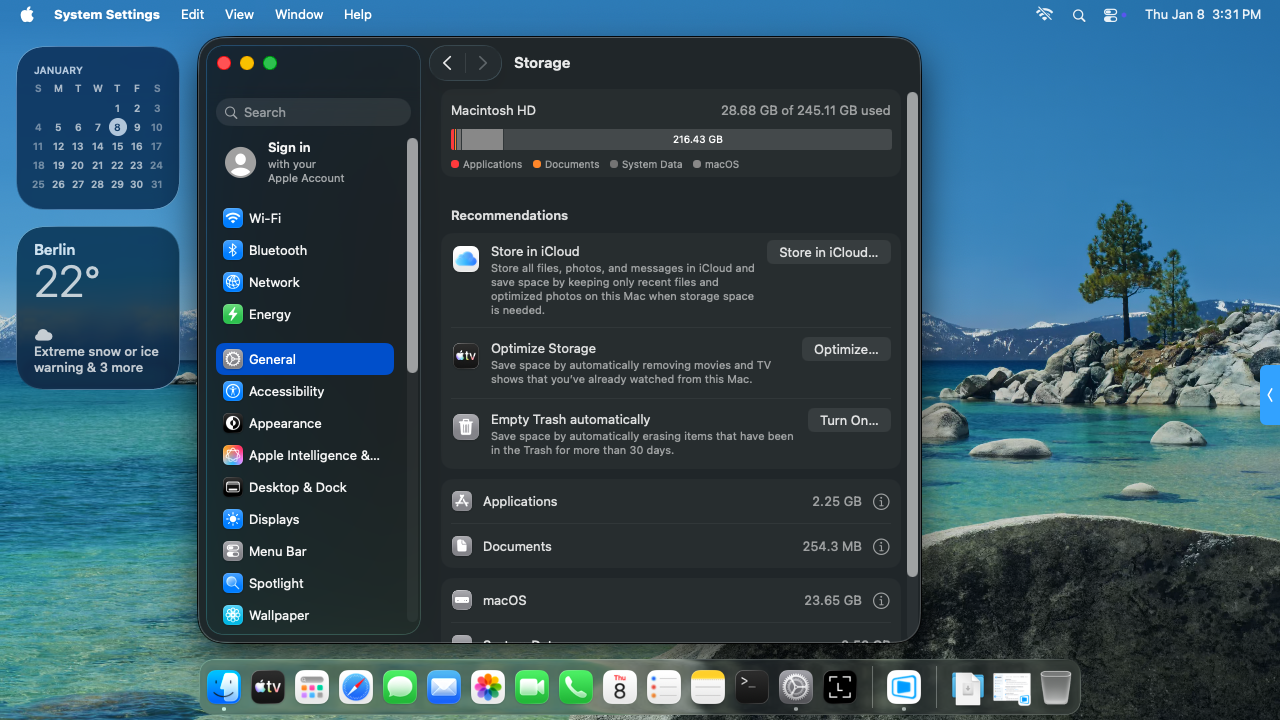Open the Window menu
This screenshot has width=1280, height=720.
[298, 15]
